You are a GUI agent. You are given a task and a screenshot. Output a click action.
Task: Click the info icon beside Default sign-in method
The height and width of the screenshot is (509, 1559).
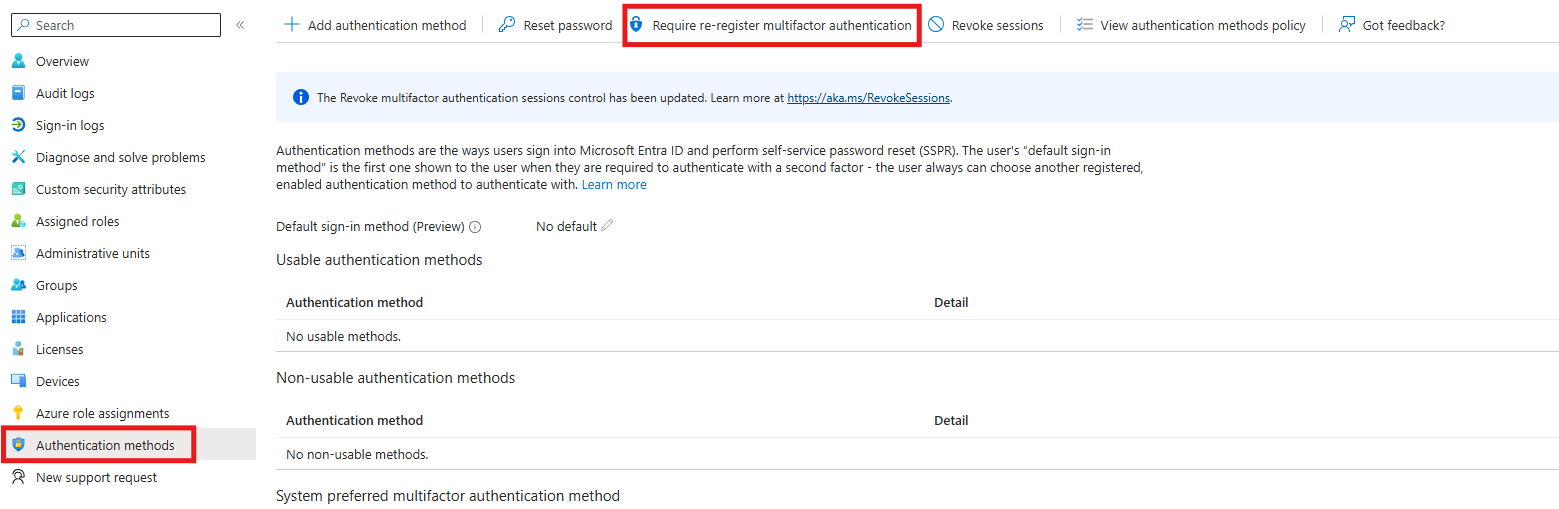tap(475, 227)
